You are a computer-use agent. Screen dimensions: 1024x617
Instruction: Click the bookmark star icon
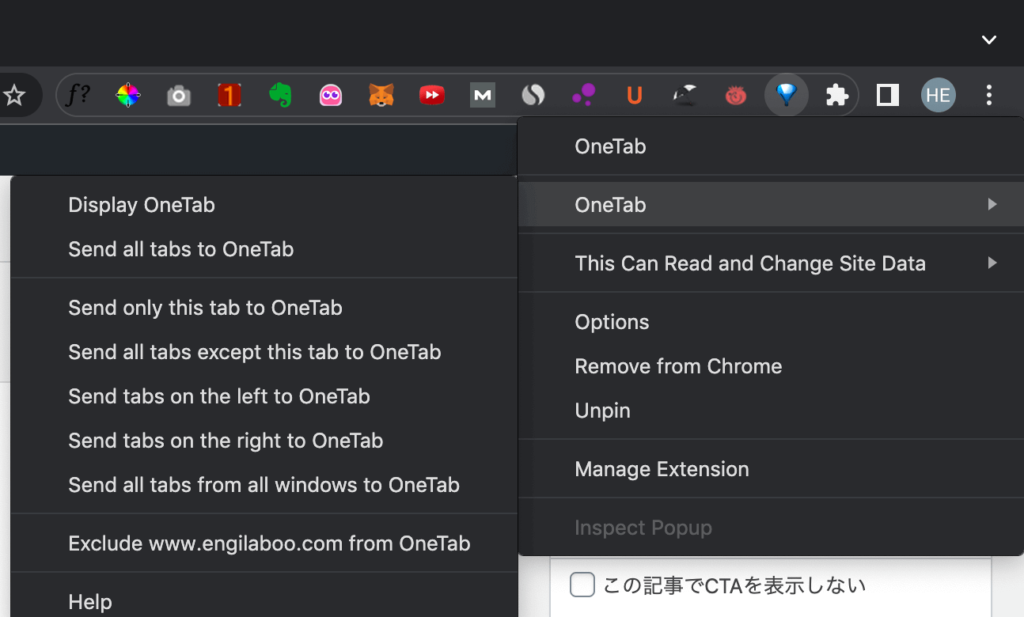point(16,95)
